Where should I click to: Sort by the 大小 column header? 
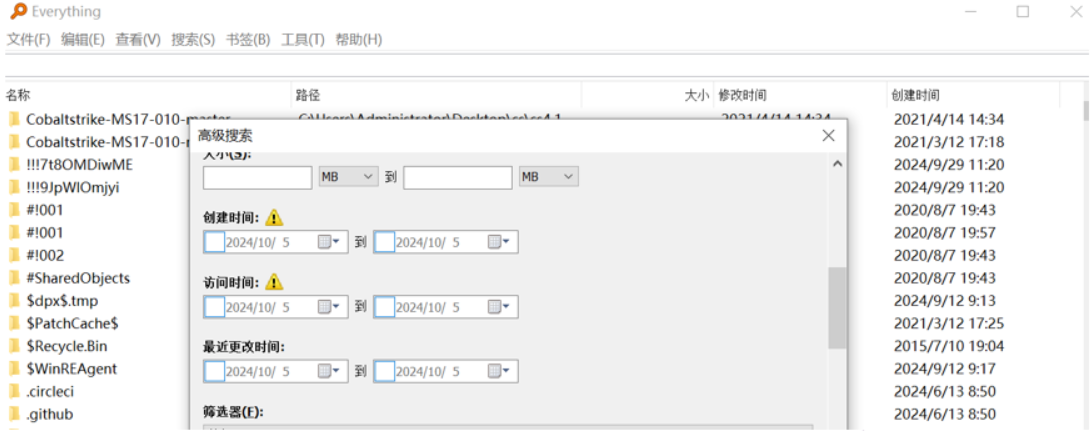point(648,95)
